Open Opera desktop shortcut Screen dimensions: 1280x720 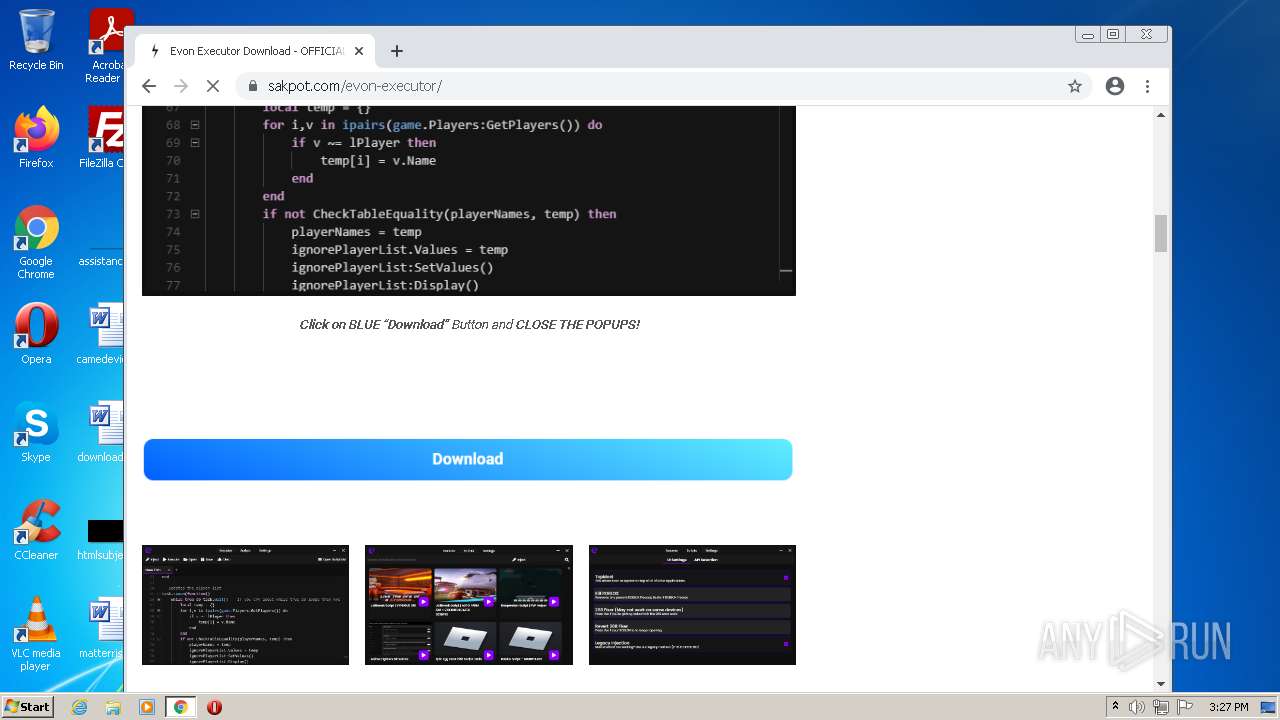[x=36, y=334]
